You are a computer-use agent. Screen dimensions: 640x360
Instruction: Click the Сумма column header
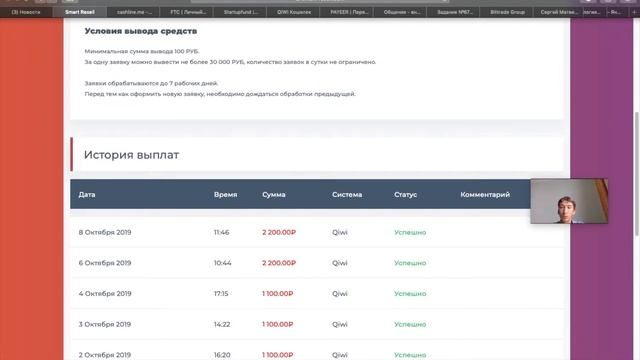[x=273, y=195]
